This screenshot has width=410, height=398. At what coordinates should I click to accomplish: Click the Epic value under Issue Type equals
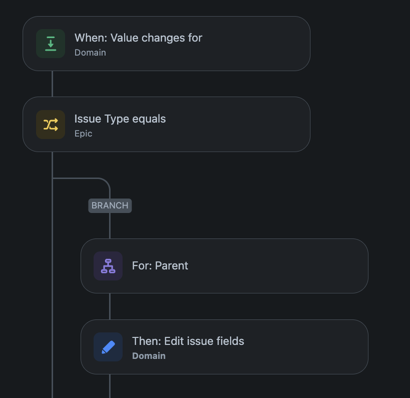pos(83,134)
